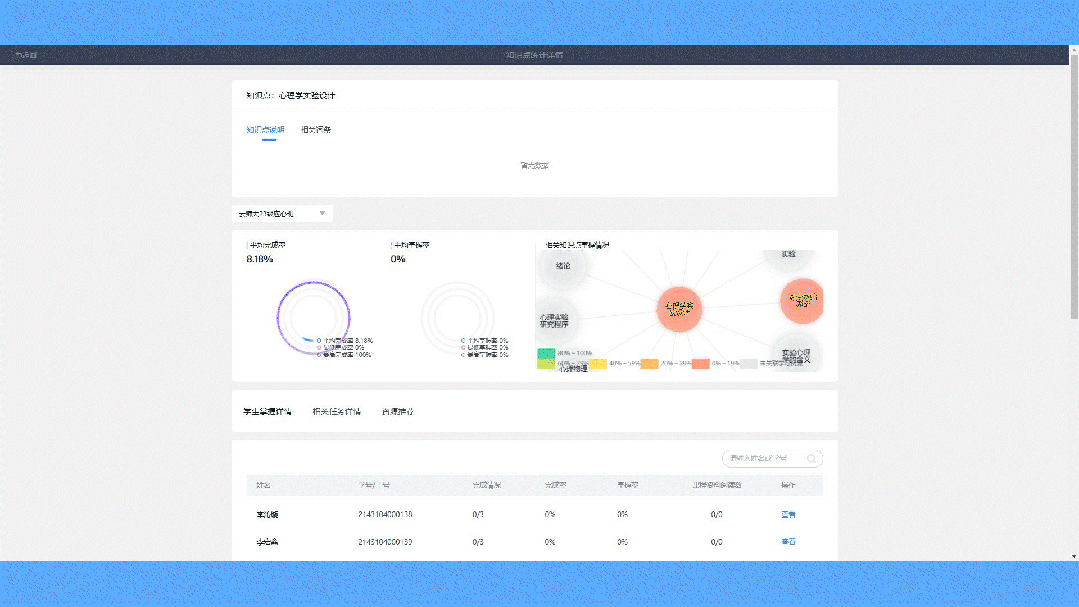Viewport: 1079px width, 607px height.
Task: Click the gray 结论 node in knowledge graph
Action: (561, 266)
